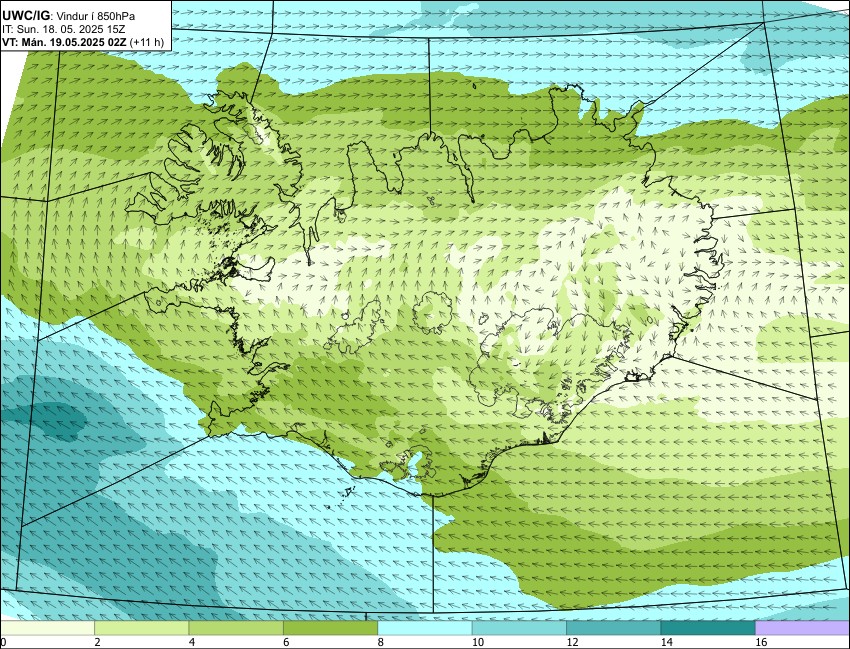Click the legend value label '4'
This screenshot has height=649, width=850.
[x=192, y=642]
